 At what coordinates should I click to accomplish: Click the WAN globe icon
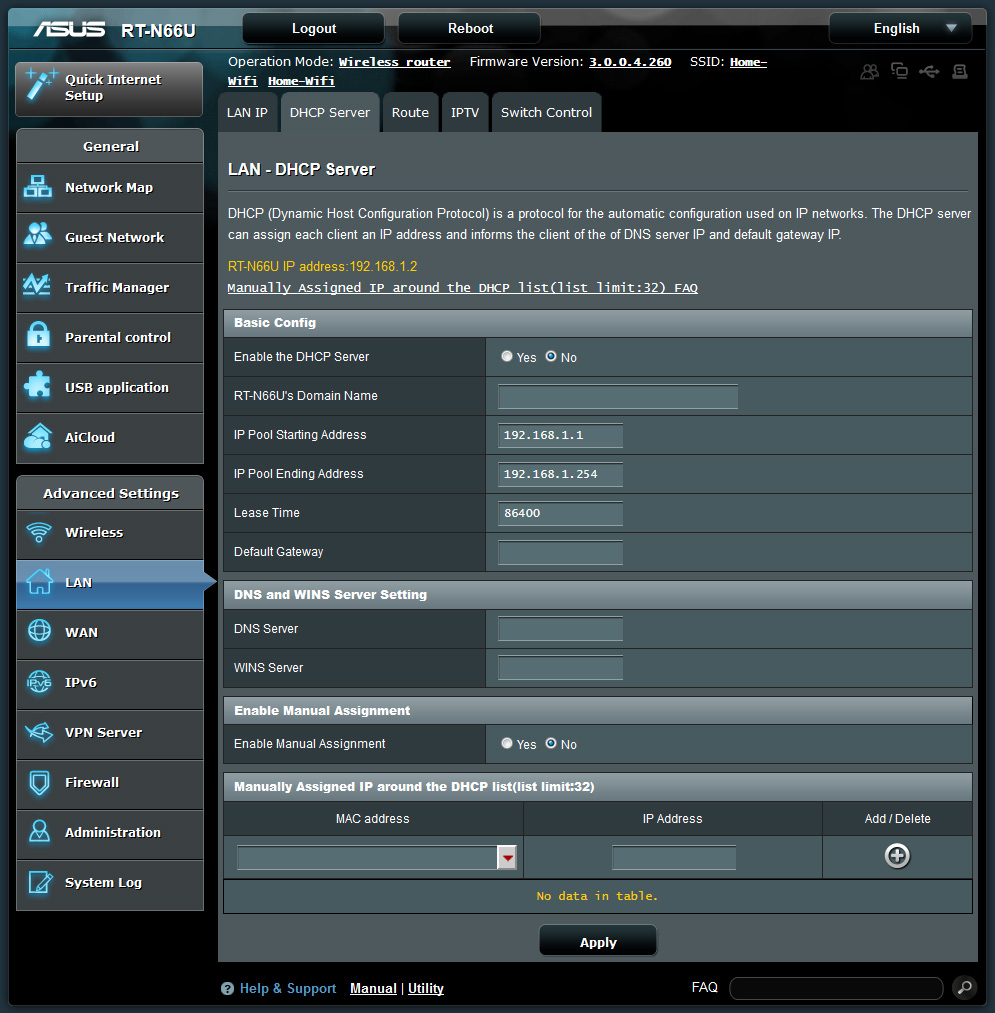[39, 631]
